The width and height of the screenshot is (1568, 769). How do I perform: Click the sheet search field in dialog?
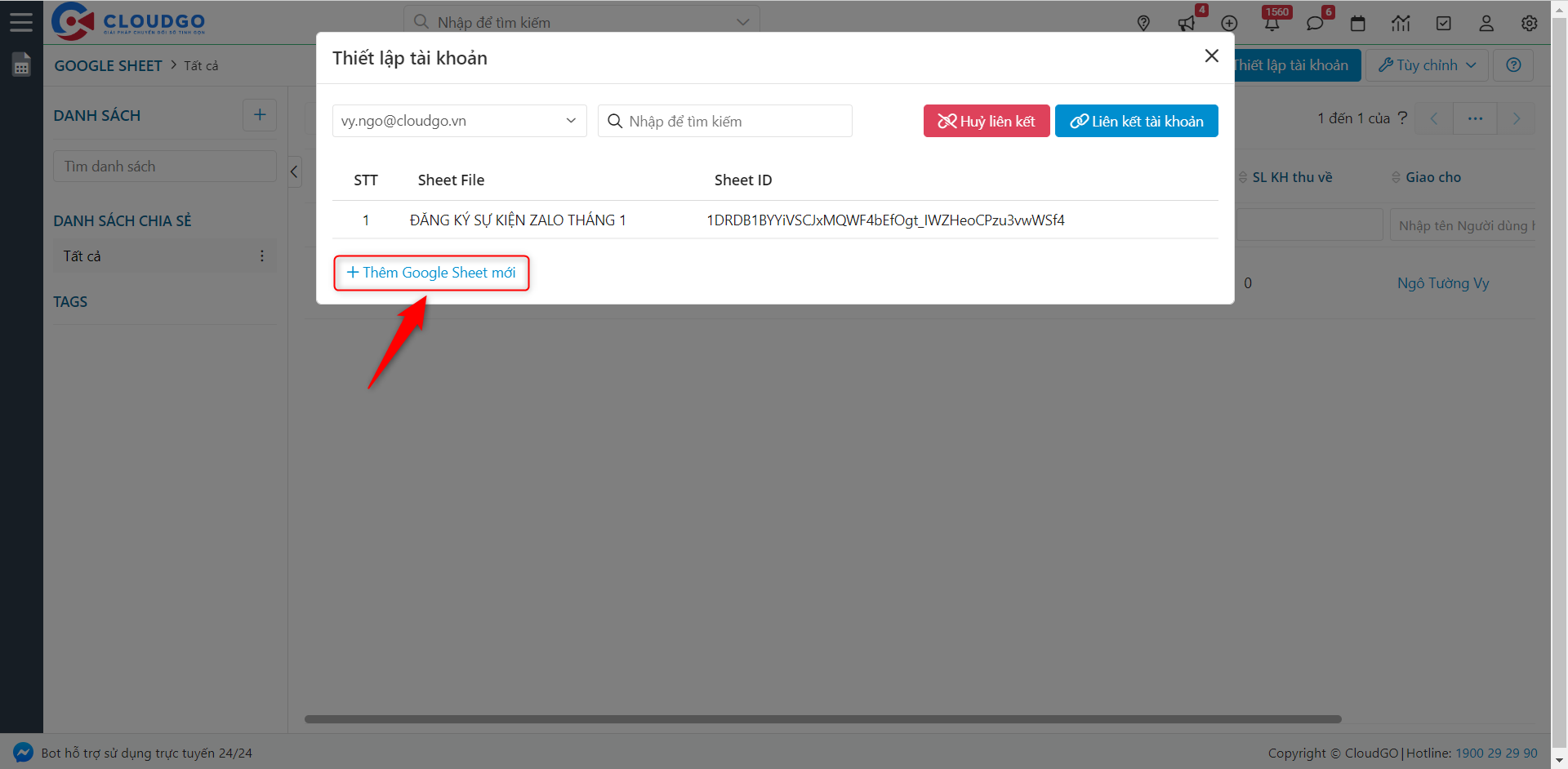[725, 121]
